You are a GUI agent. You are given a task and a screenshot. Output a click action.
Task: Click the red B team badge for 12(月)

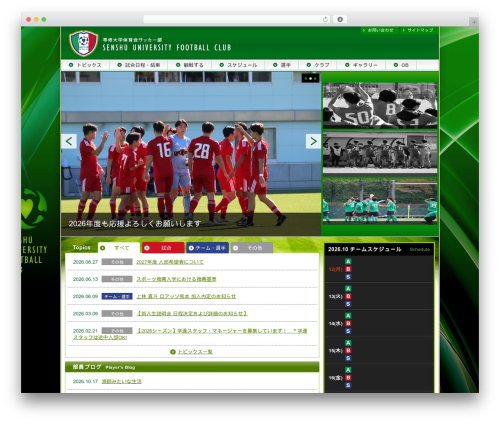click(348, 269)
